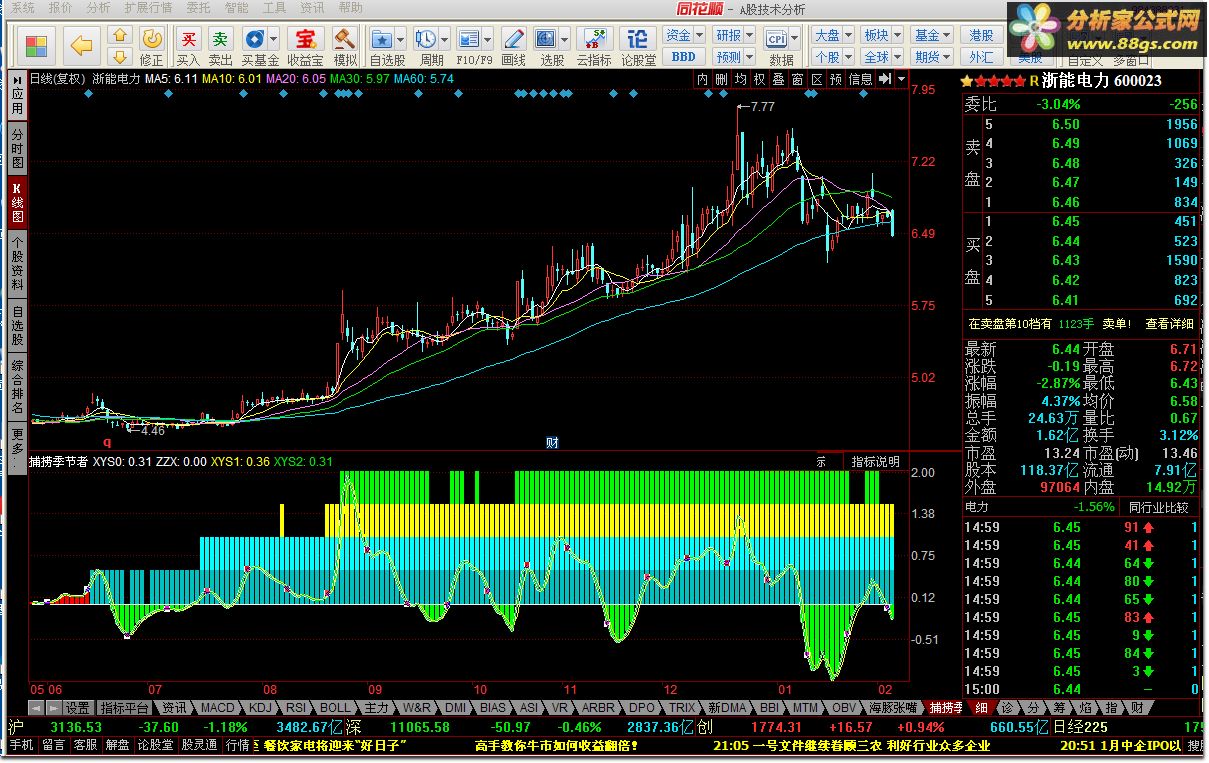The width and height of the screenshot is (1209, 763).
Task: Click the orange up arrow icon
Action: (x=120, y=37)
